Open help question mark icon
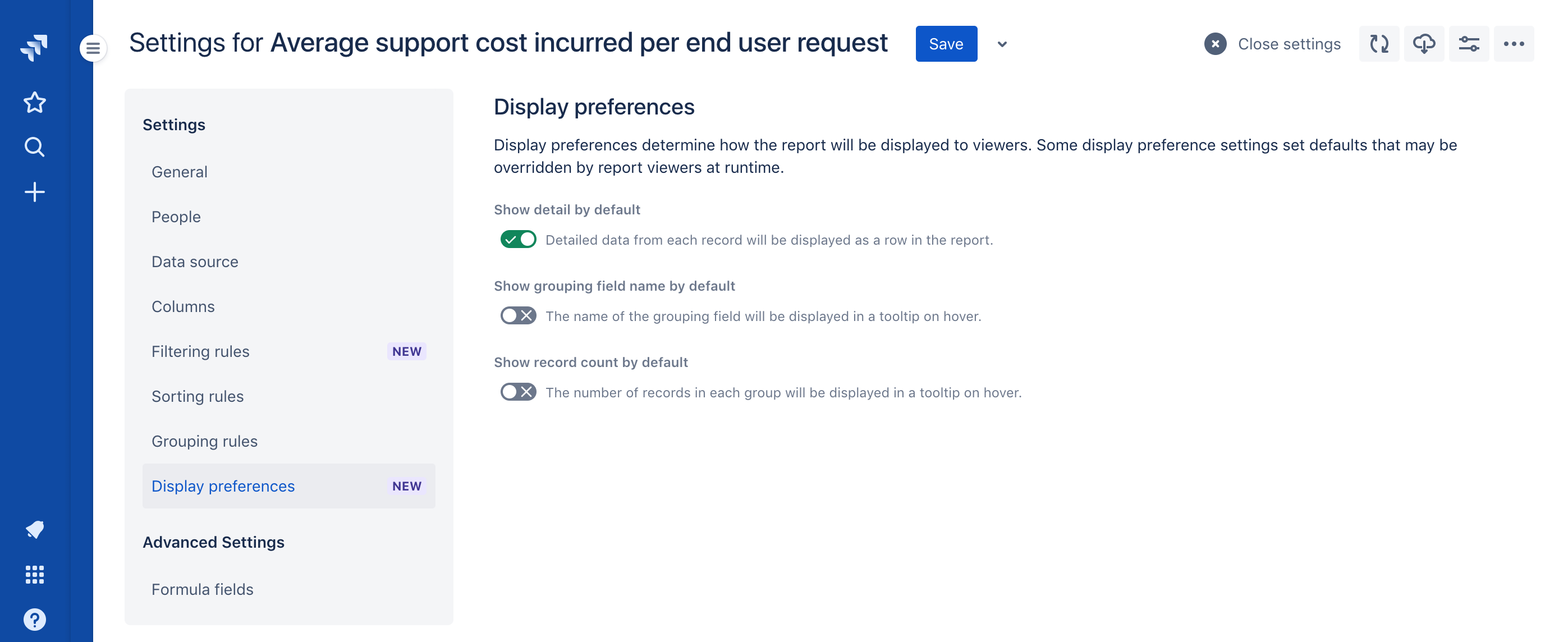Image resolution: width=1568 pixels, height=642 pixels. tap(35, 620)
